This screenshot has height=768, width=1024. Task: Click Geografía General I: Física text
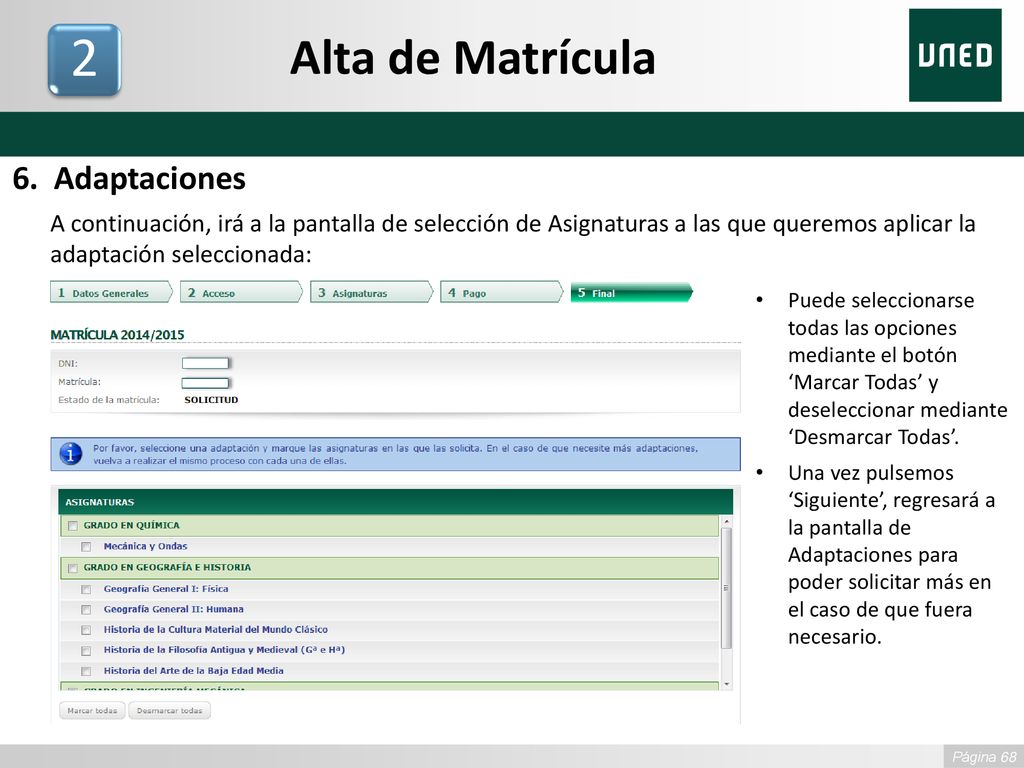(x=166, y=588)
